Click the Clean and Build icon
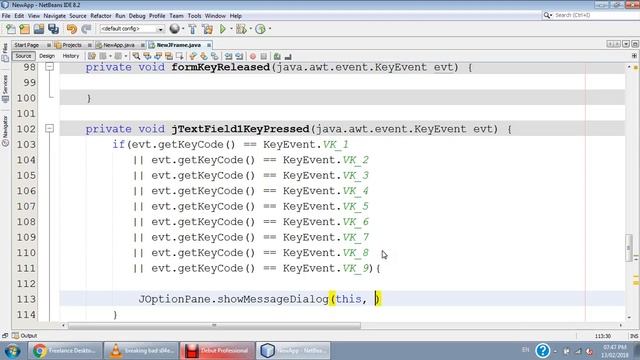640x360 pixels. click(x=207, y=29)
